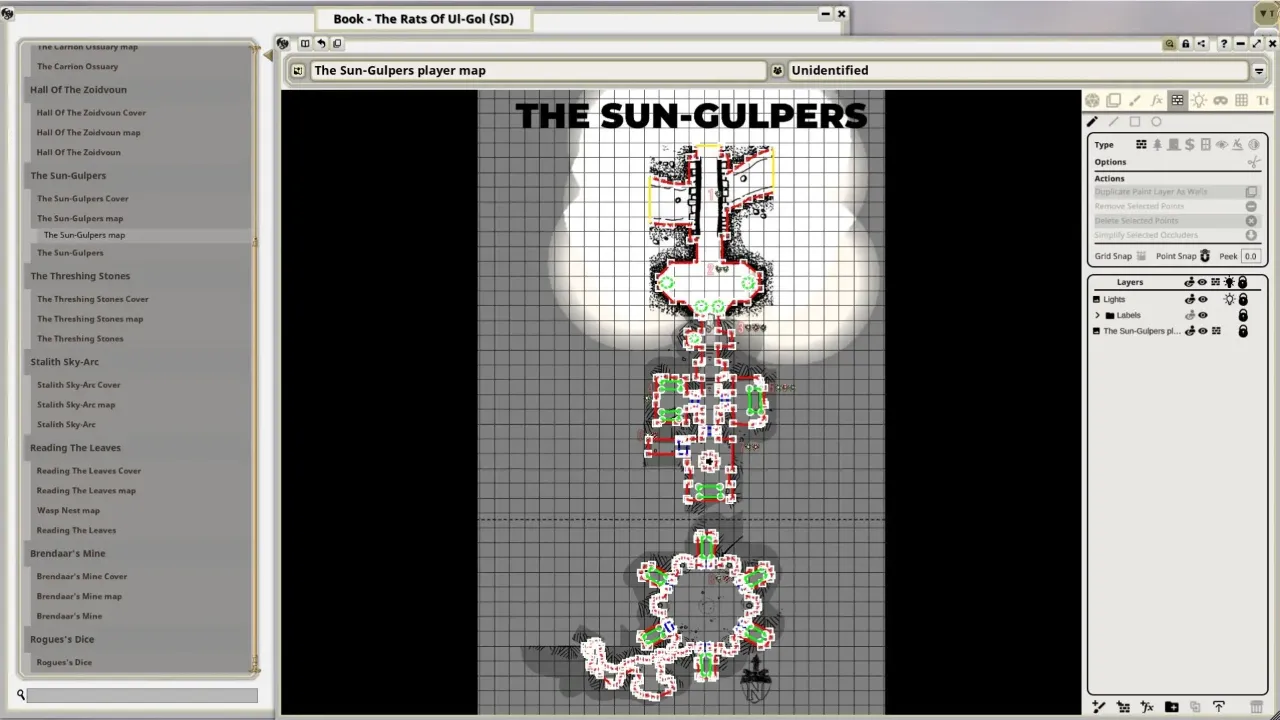Click the link icon left of map name
Image resolution: width=1280 pixels, height=720 pixels.
(298, 70)
